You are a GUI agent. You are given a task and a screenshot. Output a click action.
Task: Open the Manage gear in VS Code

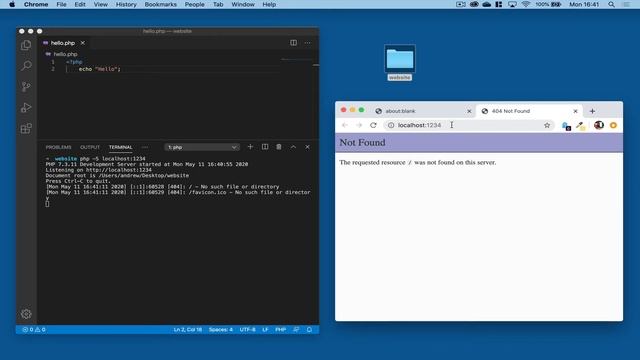[26, 313]
